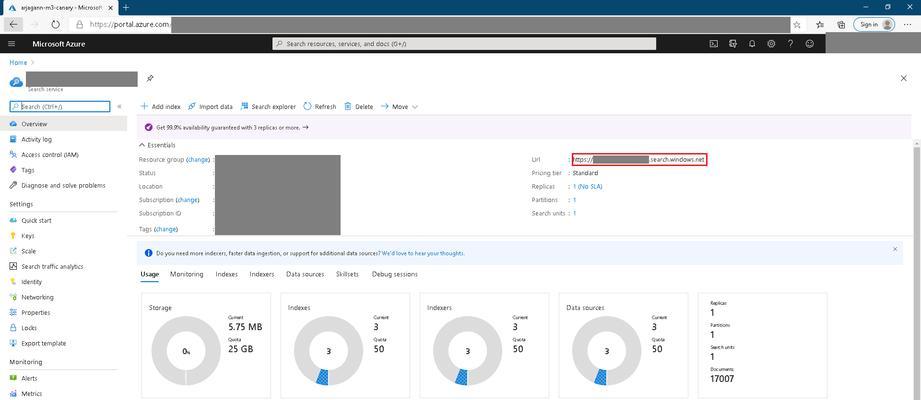Open the 1 (No SLA) replicas link
The width and height of the screenshot is (921, 400).
587,187
